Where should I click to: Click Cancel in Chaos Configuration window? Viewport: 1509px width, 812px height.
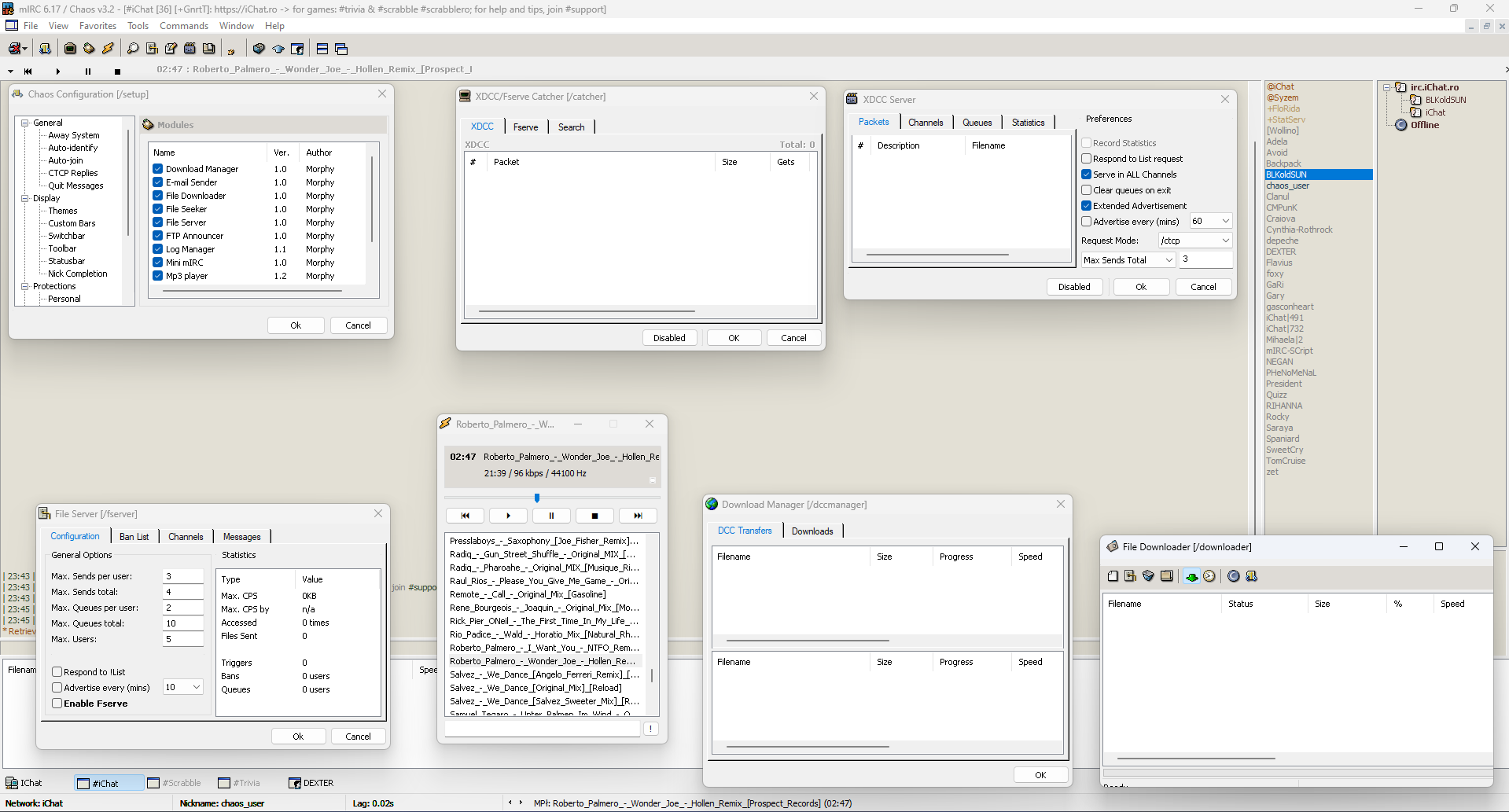[358, 325]
